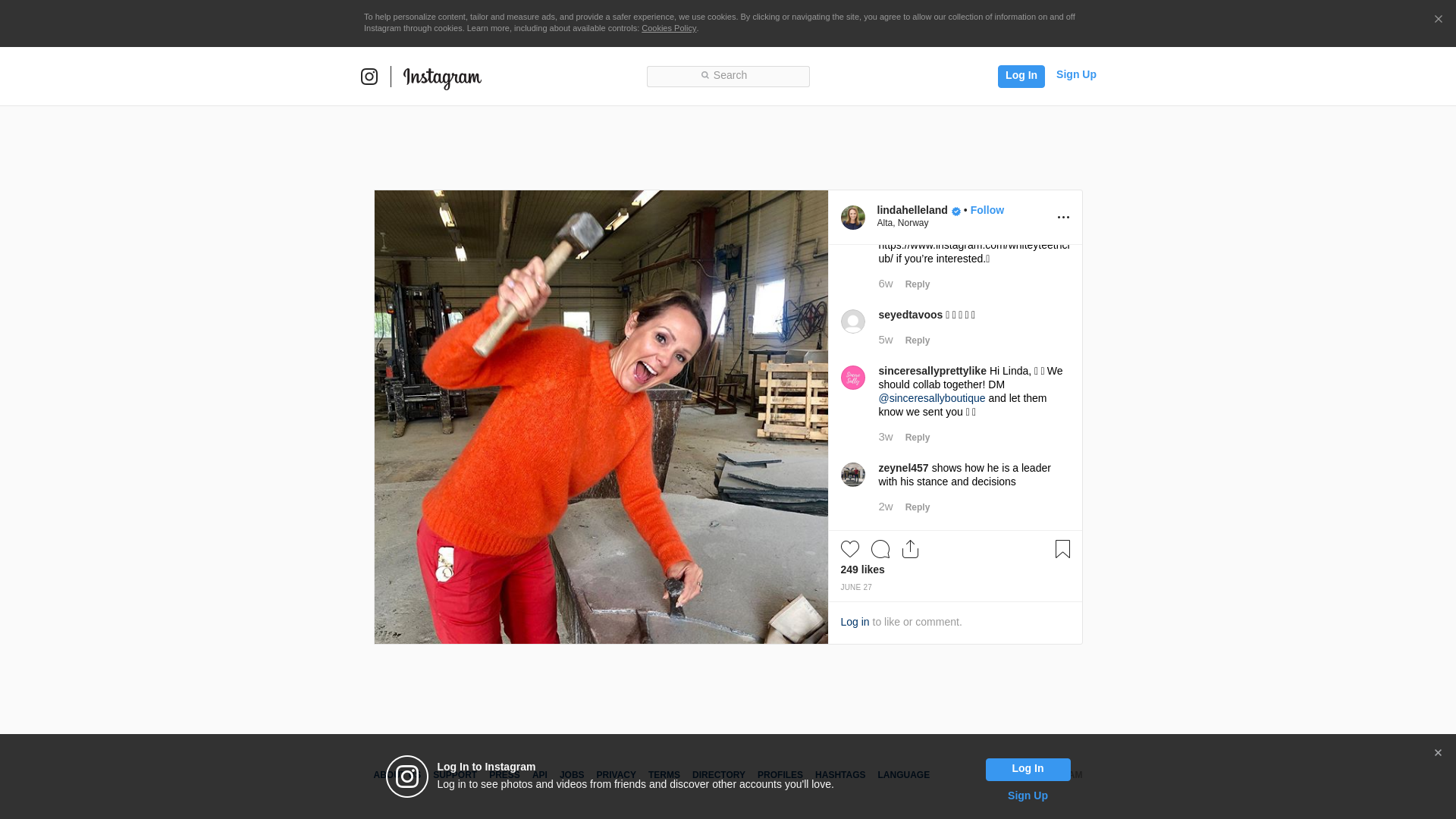Click the 5w comment timestamp
Screen dimensions: 1456x819
pyautogui.click(x=886, y=340)
